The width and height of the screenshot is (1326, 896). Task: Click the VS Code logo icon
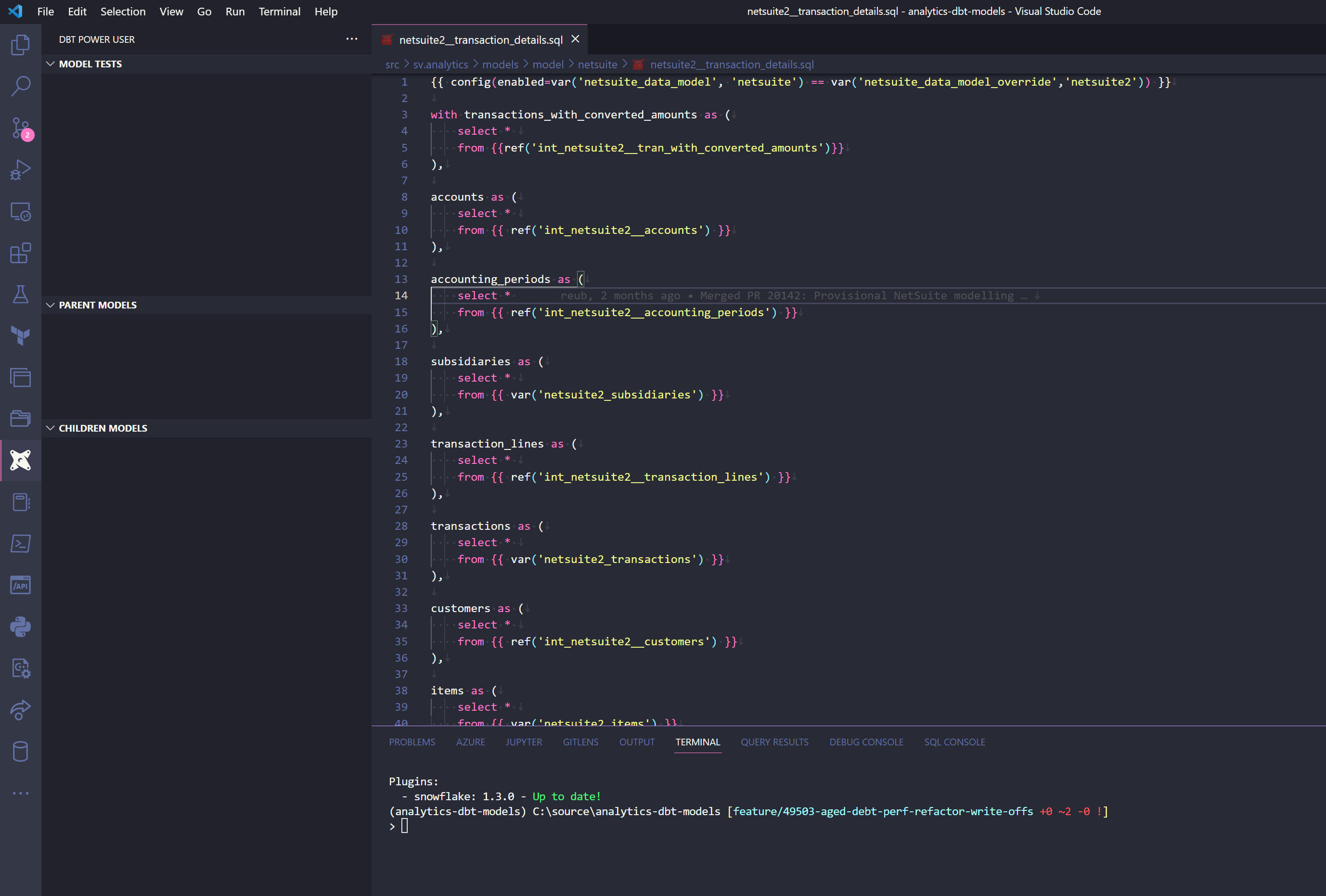click(15, 11)
